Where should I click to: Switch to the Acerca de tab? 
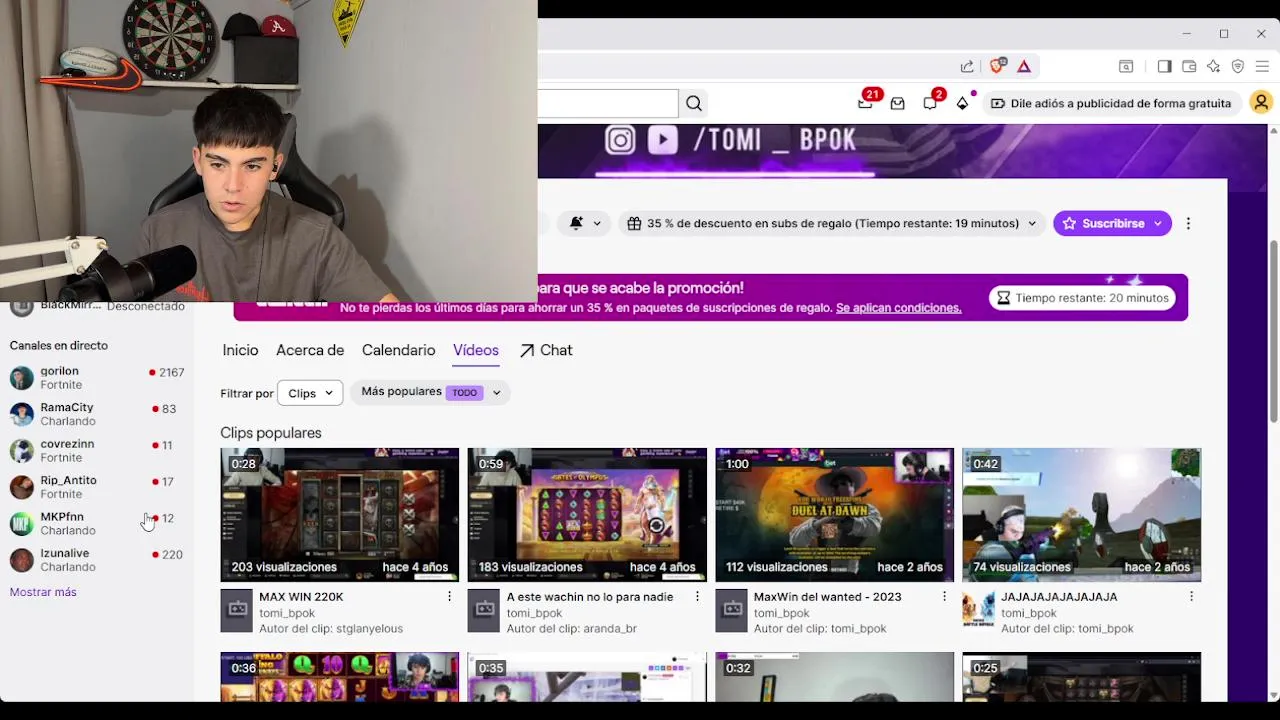[310, 350]
